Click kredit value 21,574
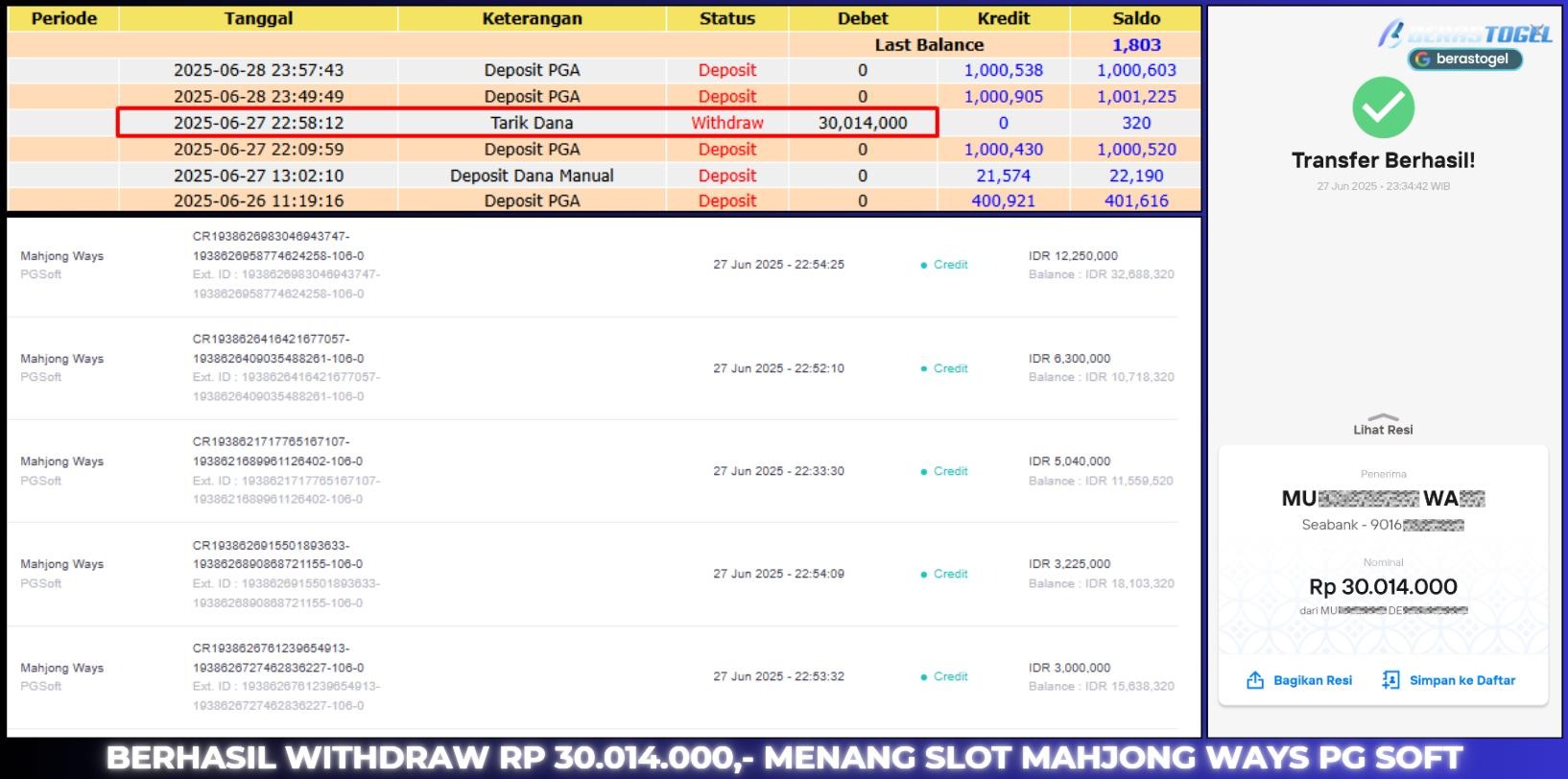This screenshot has width=1568, height=779. [x=1004, y=176]
